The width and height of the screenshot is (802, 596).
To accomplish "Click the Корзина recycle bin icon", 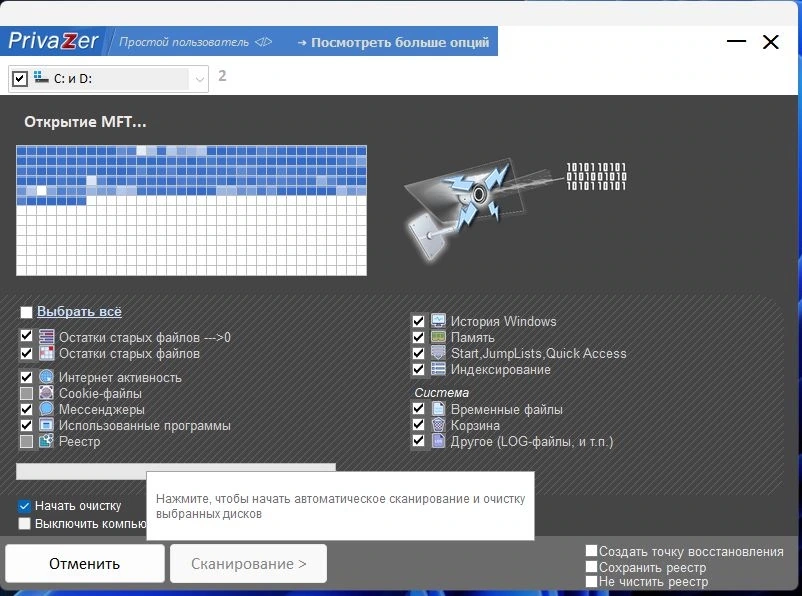I will pos(438,425).
